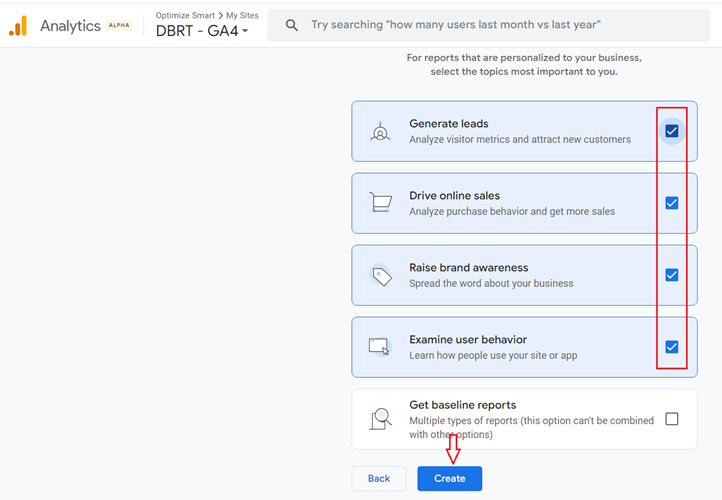The height and width of the screenshot is (500, 722).
Task: Click the Generate leads target icon
Action: coord(380,132)
